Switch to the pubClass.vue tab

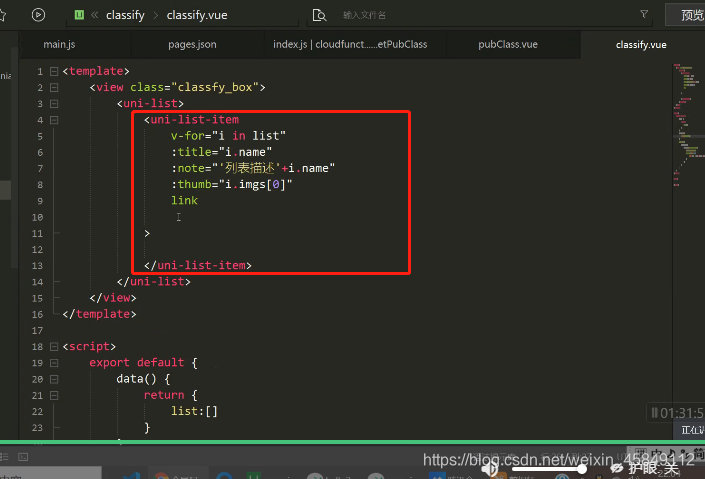[508, 45]
